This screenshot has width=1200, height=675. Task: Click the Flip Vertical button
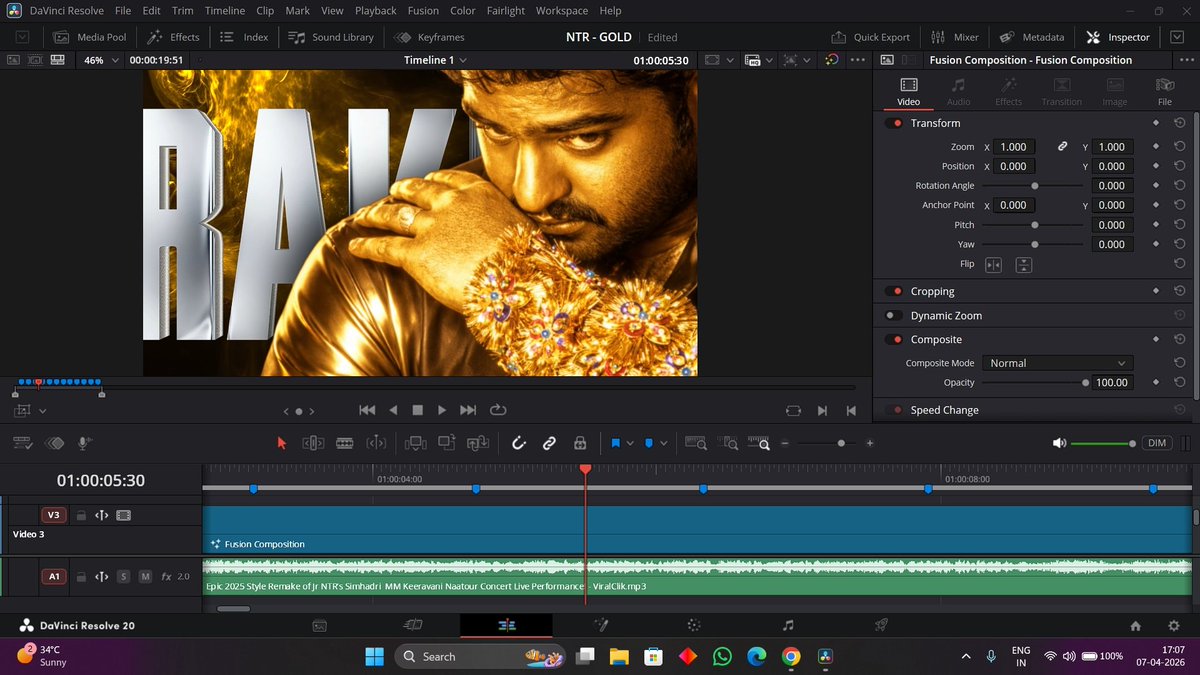point(1023,265)
